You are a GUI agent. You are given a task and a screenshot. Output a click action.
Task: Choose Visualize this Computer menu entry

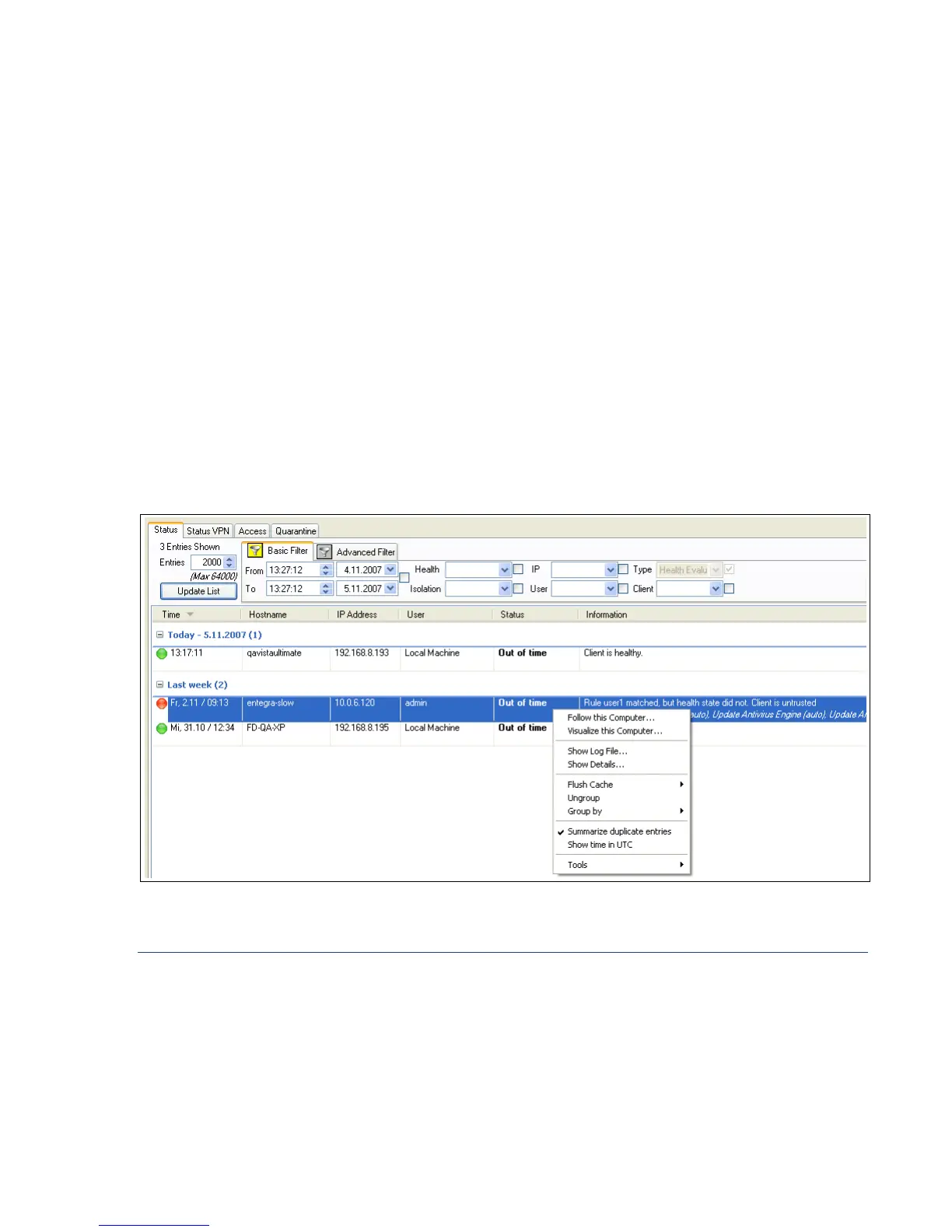click(615, 731)
